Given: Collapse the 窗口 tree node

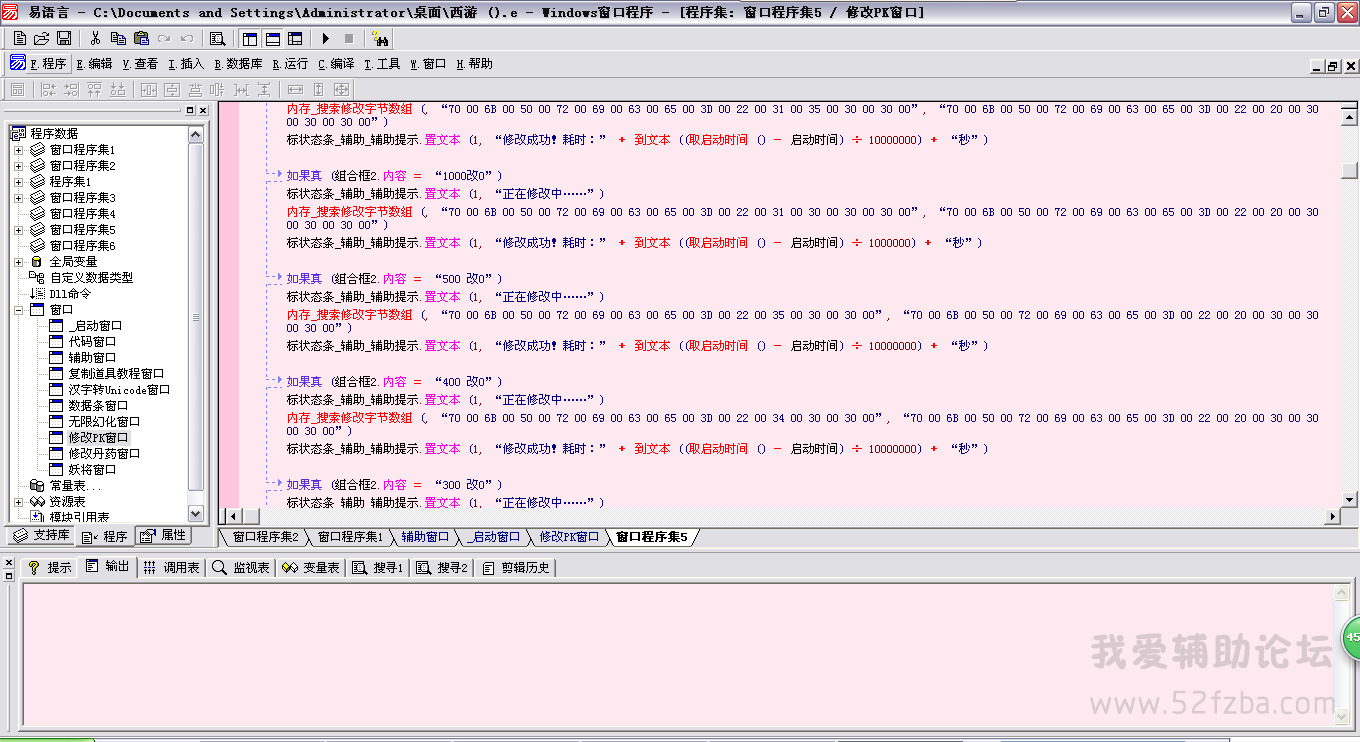Looking at the screenshot, I should 18,310.
